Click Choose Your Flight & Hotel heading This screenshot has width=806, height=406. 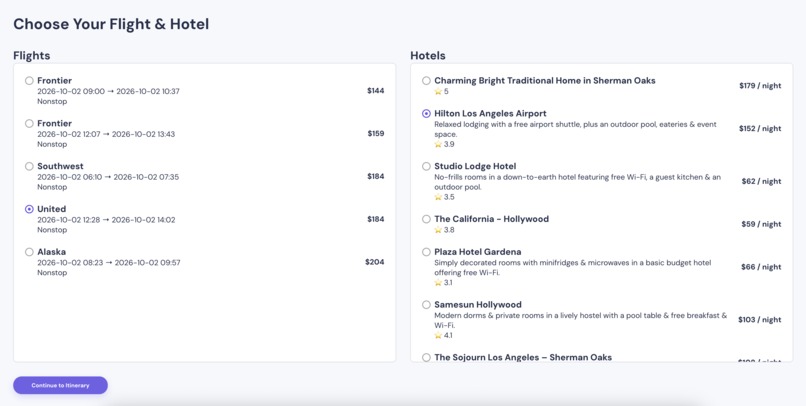point(111,24)
